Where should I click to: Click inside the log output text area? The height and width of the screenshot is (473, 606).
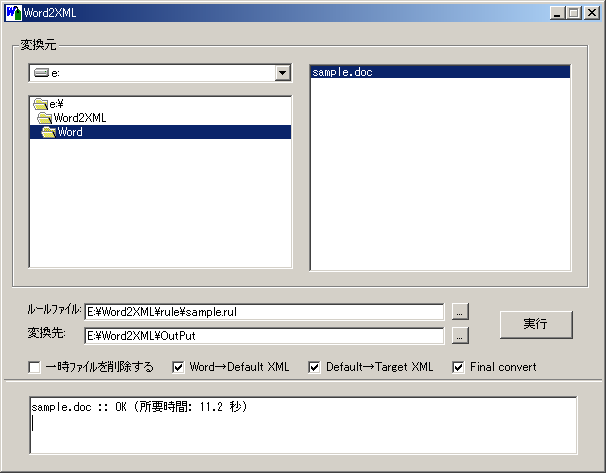303,425
